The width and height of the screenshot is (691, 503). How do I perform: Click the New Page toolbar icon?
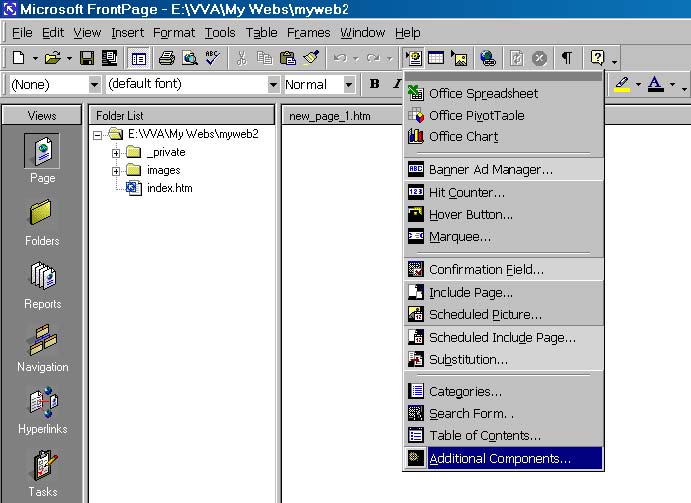(19, 58)
